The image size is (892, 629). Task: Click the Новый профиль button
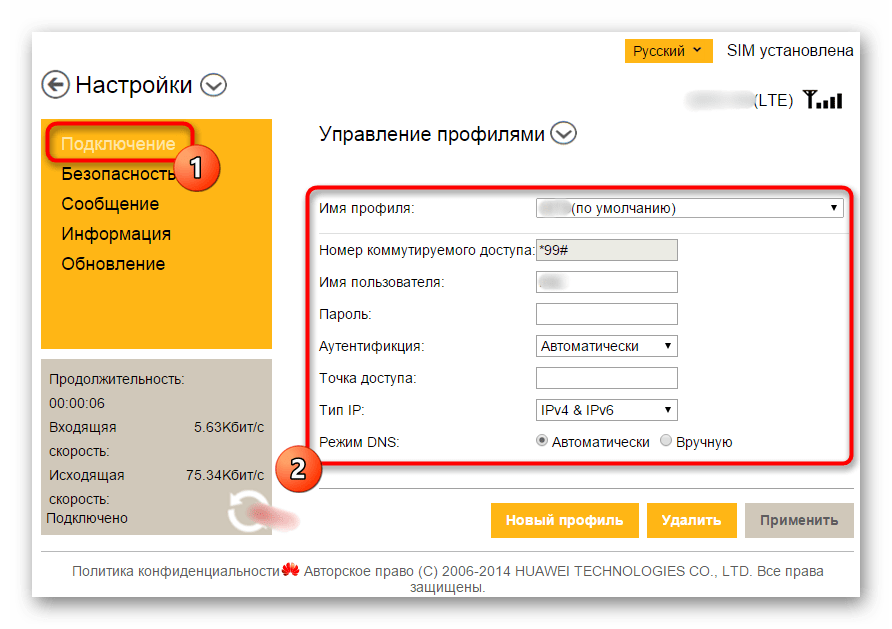tap(564, 520)
